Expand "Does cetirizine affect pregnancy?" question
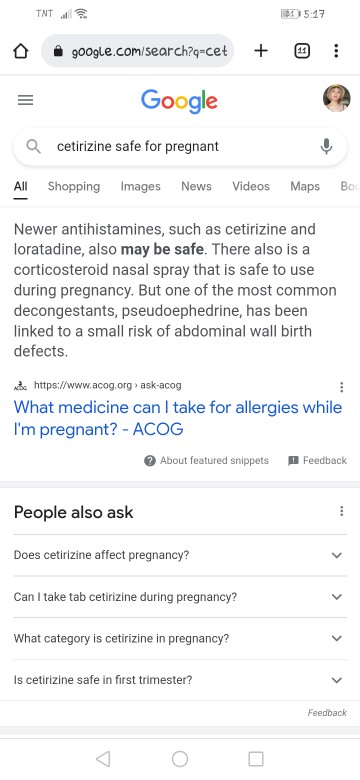Image resolution: width=360 pixels, height=780 pixels. coord(180,555)
